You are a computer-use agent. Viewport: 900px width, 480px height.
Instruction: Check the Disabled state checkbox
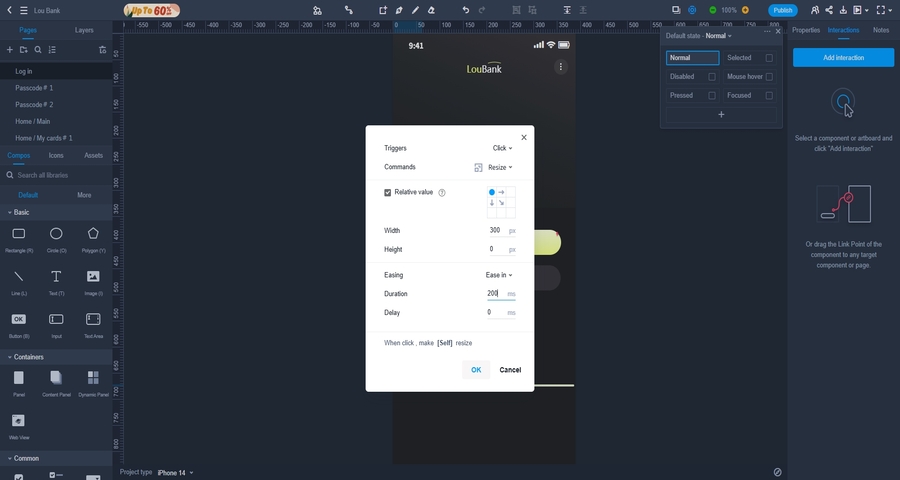tap(712, 77)
